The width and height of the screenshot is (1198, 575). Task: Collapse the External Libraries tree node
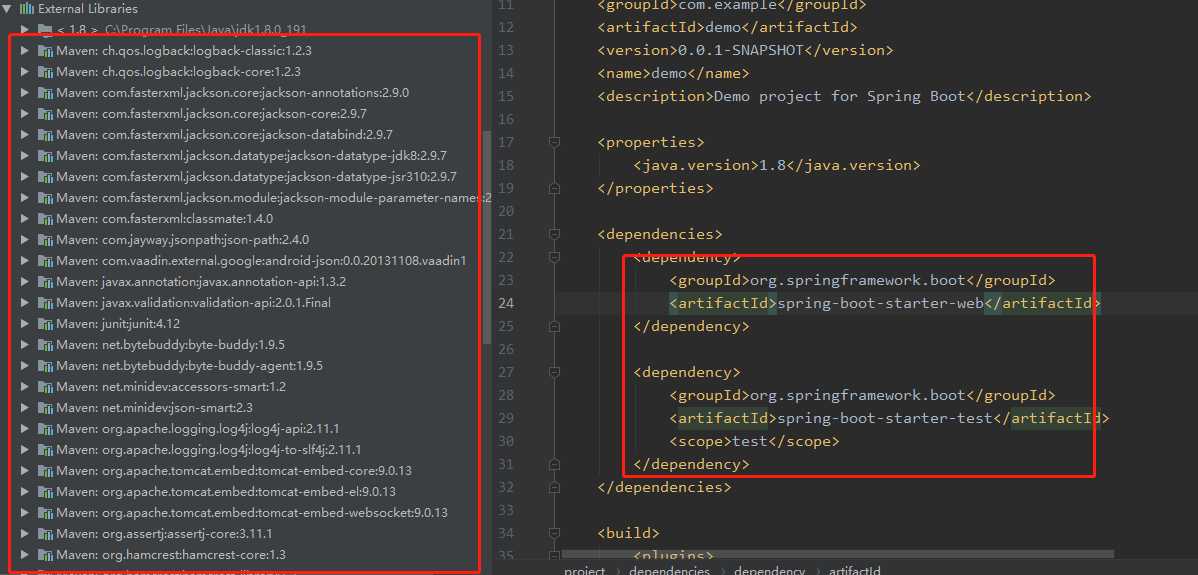click(8, 9)
